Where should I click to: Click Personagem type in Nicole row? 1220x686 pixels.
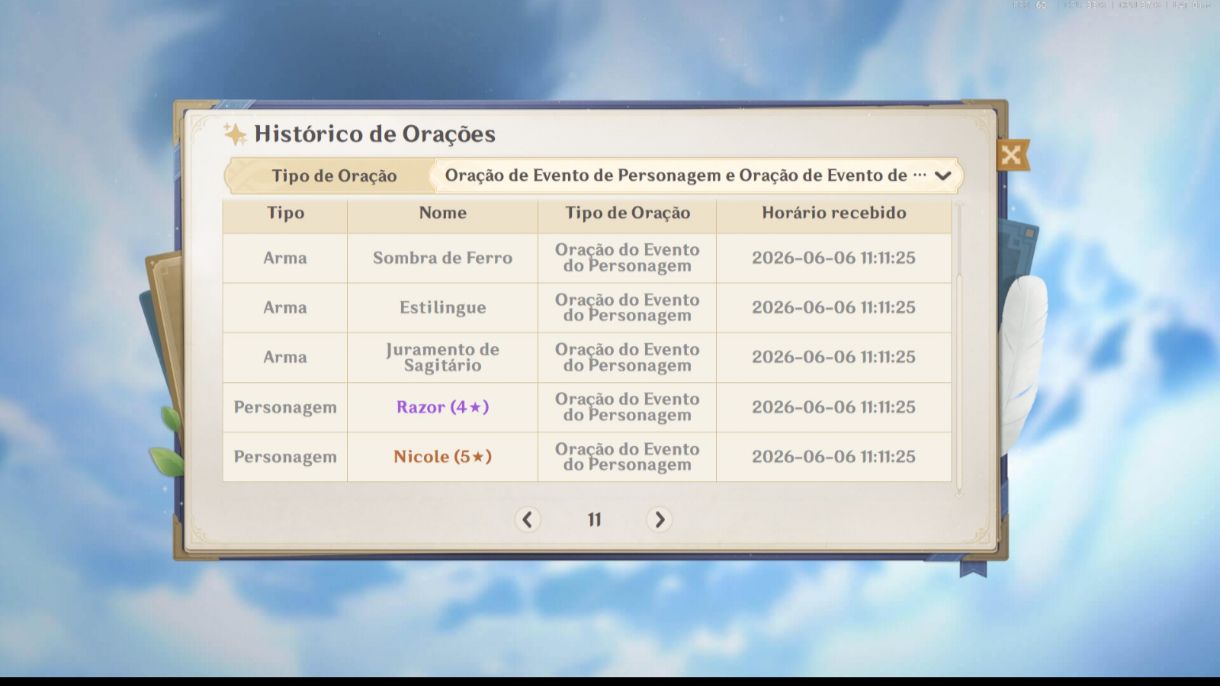[285, 457]
